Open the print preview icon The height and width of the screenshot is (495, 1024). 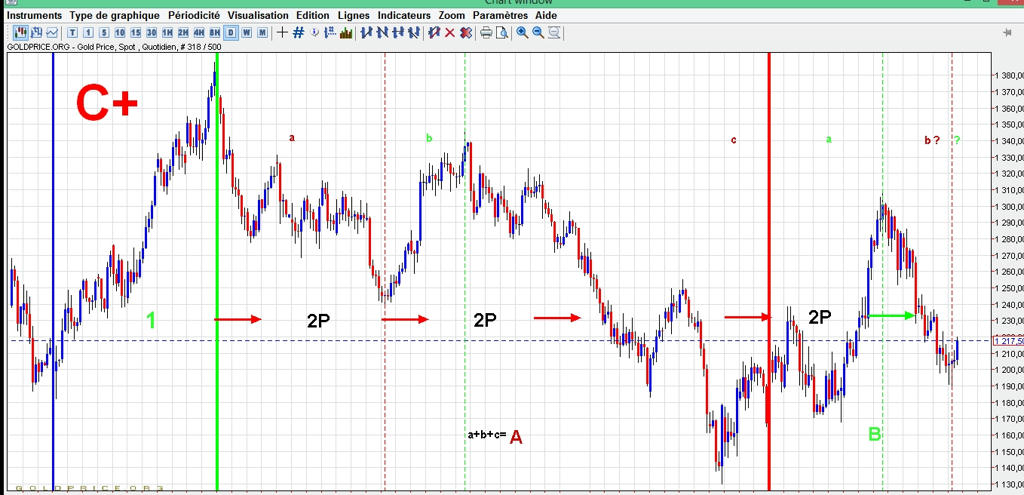(502, 33)
